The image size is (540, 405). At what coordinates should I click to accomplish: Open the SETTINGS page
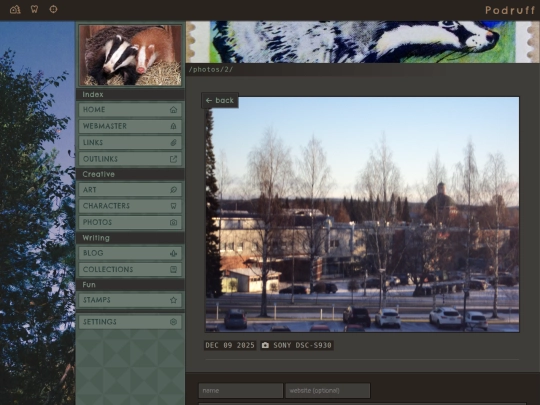pyautogui.click(x=130, y=322)
